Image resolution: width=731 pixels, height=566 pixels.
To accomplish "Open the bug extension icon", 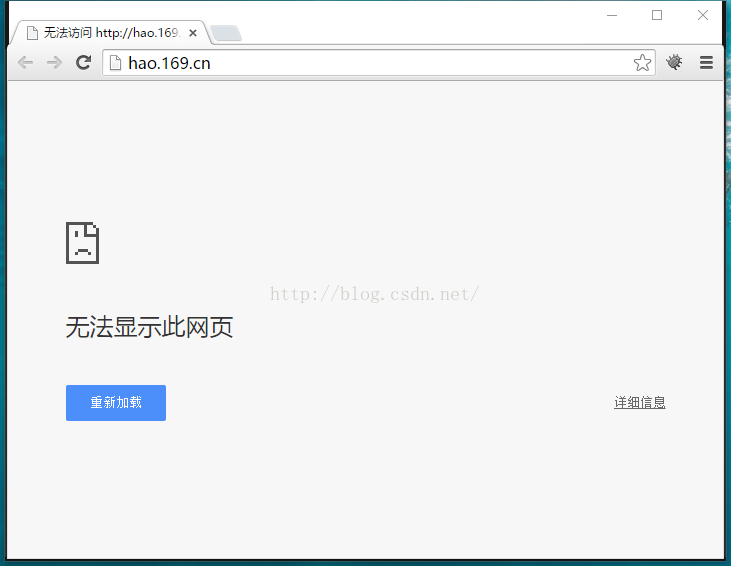I will click(x=674, y=62).
